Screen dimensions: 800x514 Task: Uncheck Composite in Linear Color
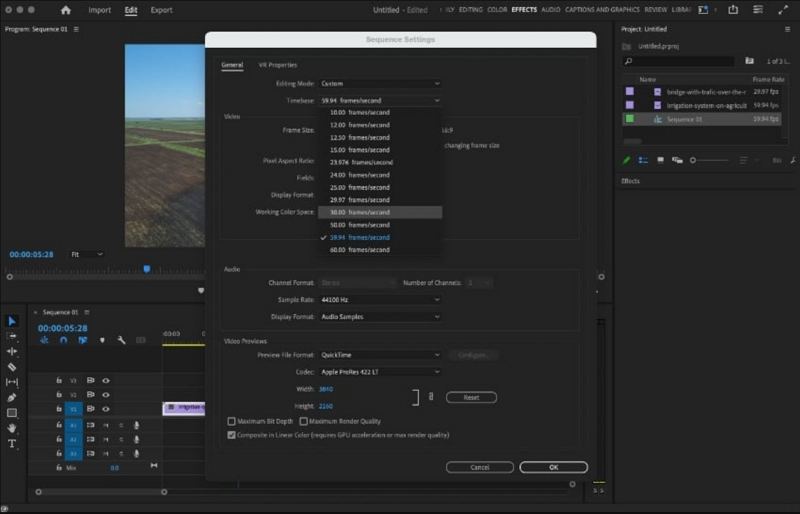(232, 435)
